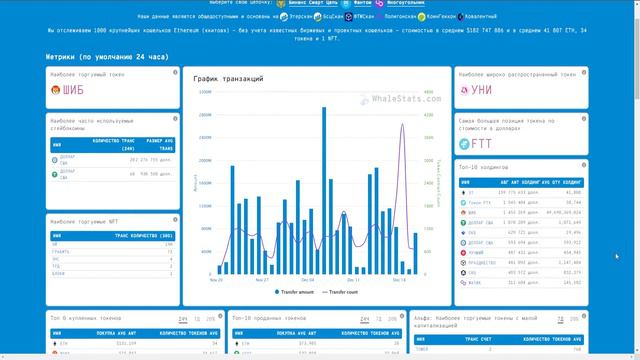
Task: Click the second stablecoin row green icon
Action: (x=55, y=174)
